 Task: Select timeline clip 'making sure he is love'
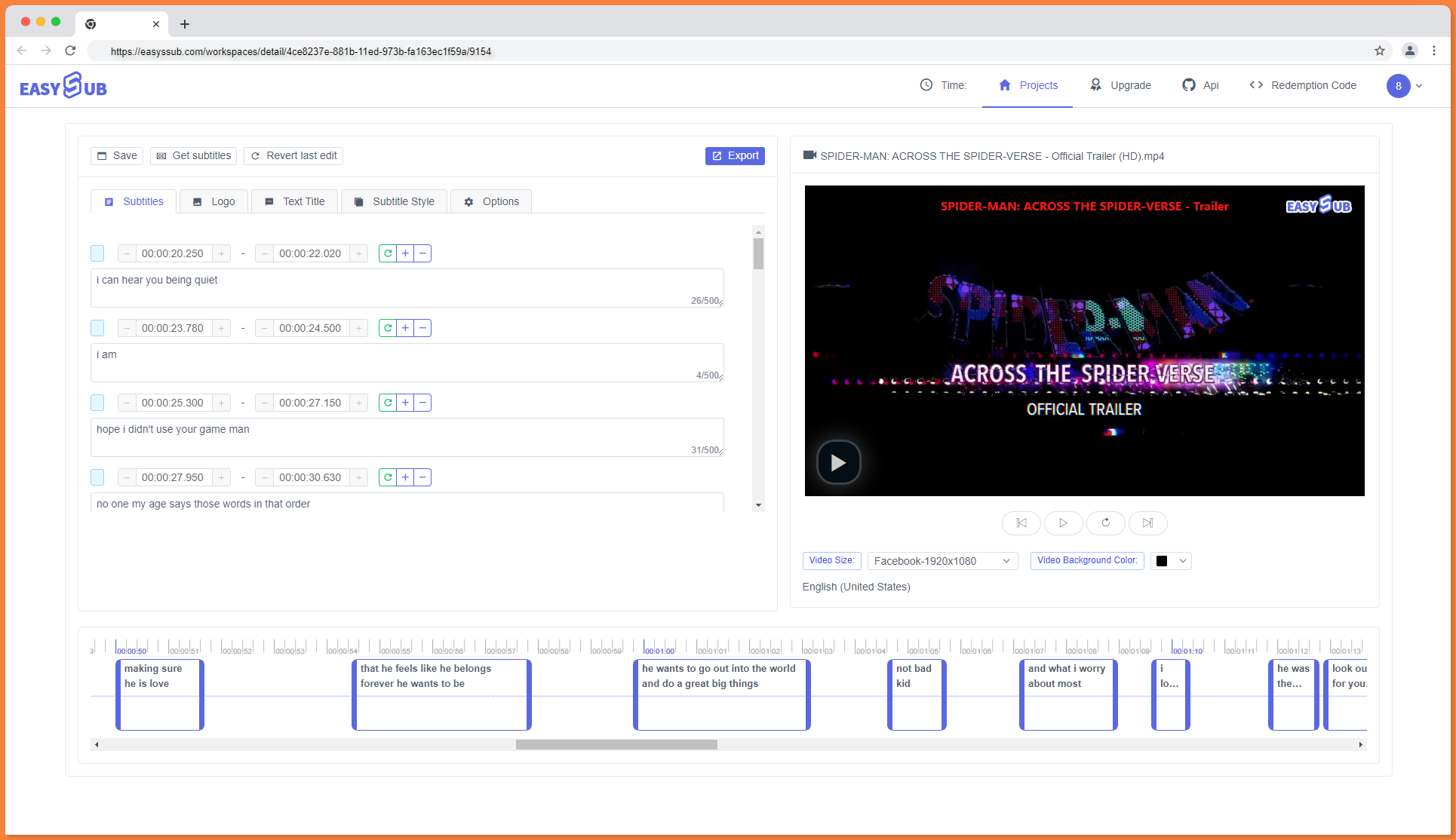pyautogui.click(x=160, y=694)
